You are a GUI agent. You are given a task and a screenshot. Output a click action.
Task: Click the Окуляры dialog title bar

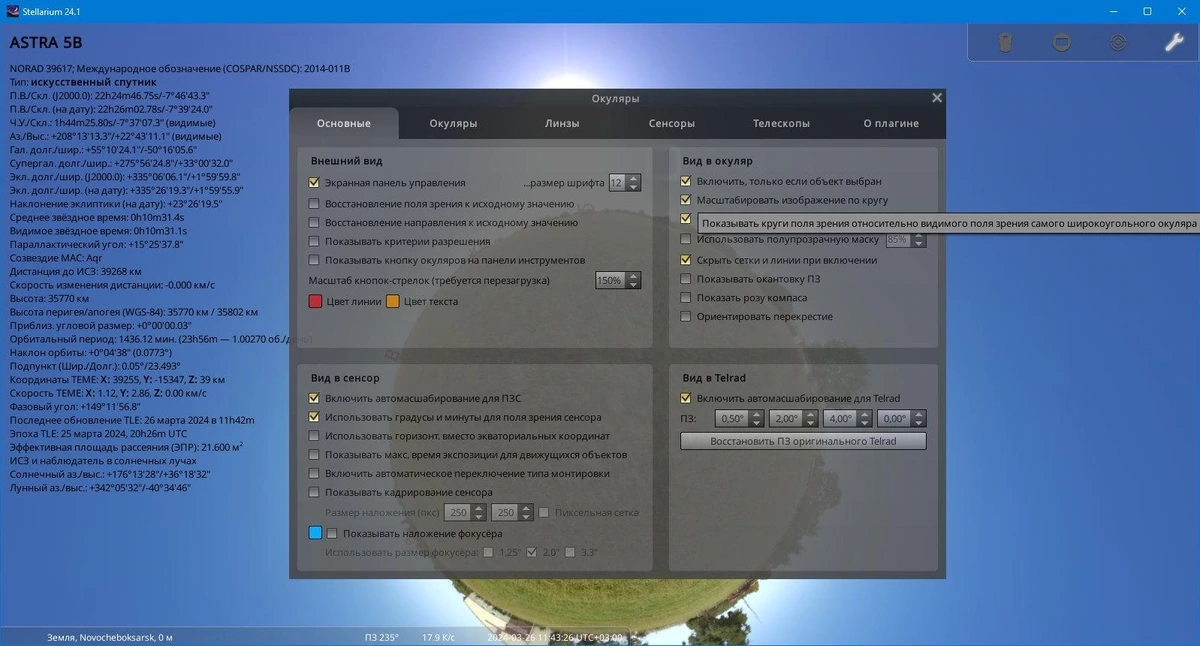615,98
